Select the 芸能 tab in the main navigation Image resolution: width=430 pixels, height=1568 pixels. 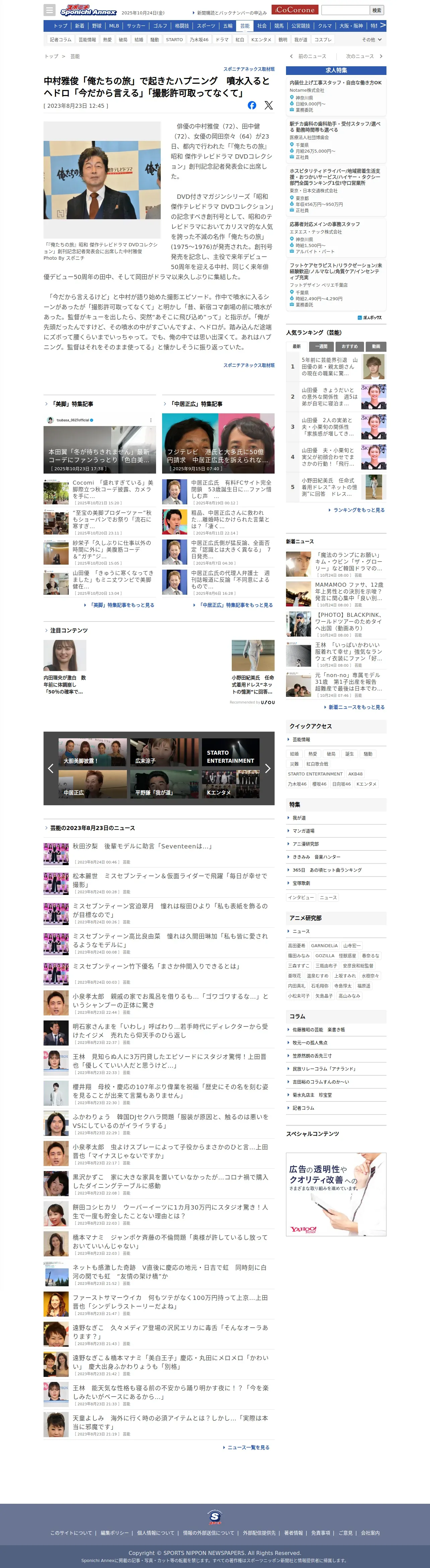coord(245,26)
